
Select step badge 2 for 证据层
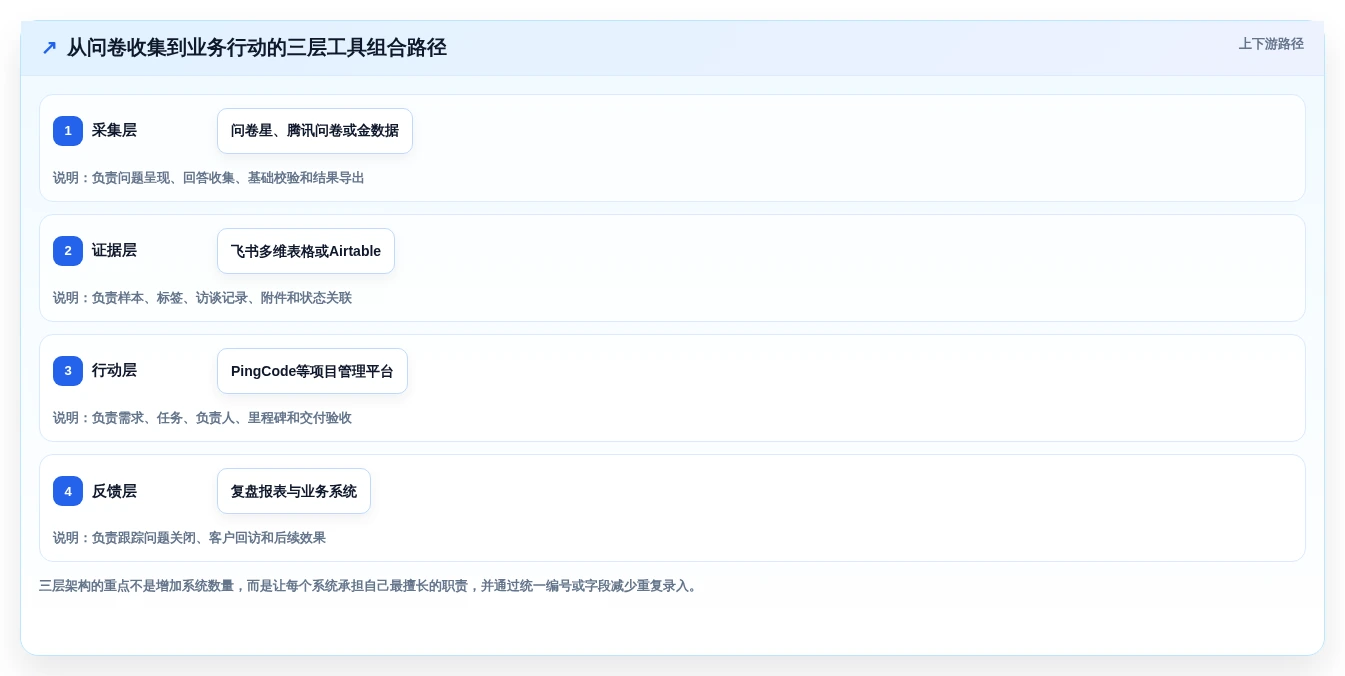click(68, 251)
